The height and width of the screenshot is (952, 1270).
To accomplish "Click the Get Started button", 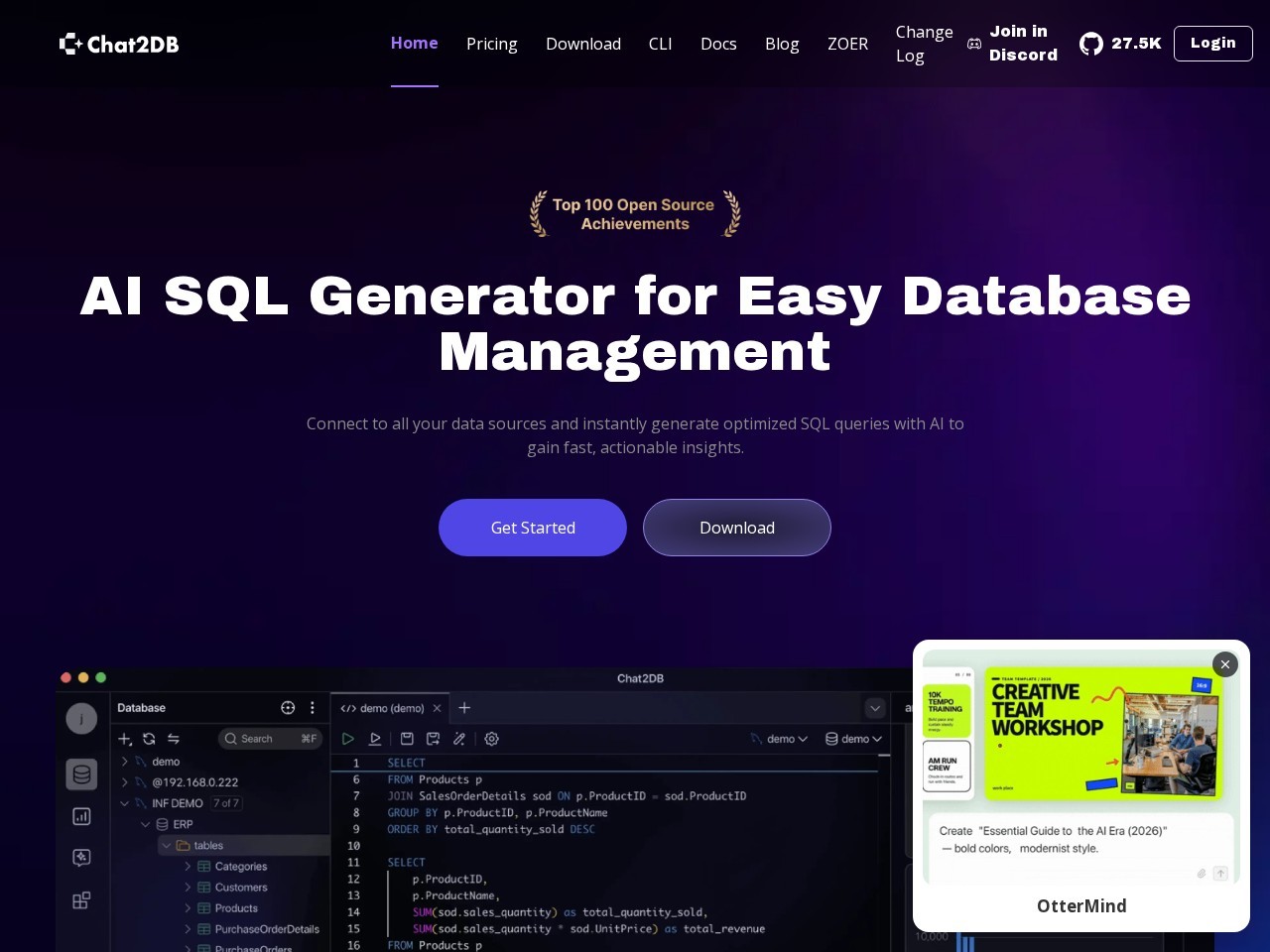I will tap(533, 528).
